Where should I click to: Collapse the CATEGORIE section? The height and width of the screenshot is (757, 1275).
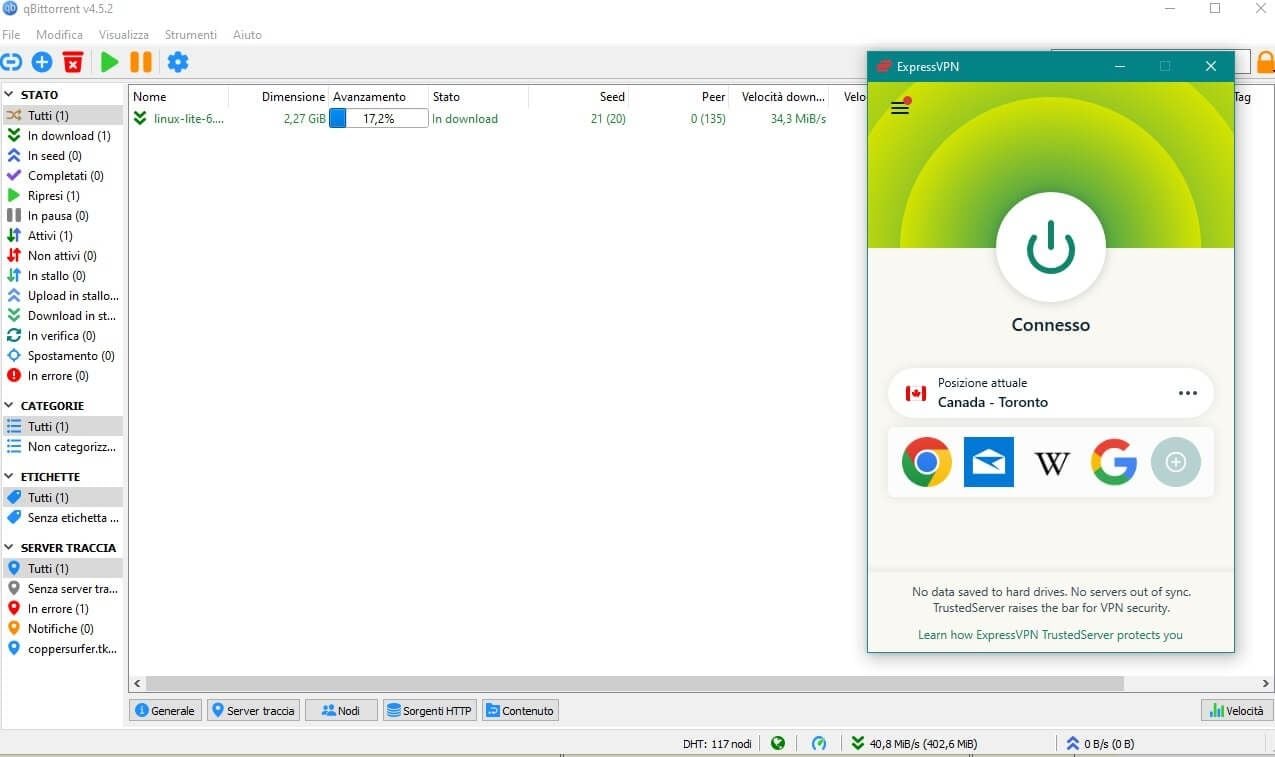click(x=9, y=406)
